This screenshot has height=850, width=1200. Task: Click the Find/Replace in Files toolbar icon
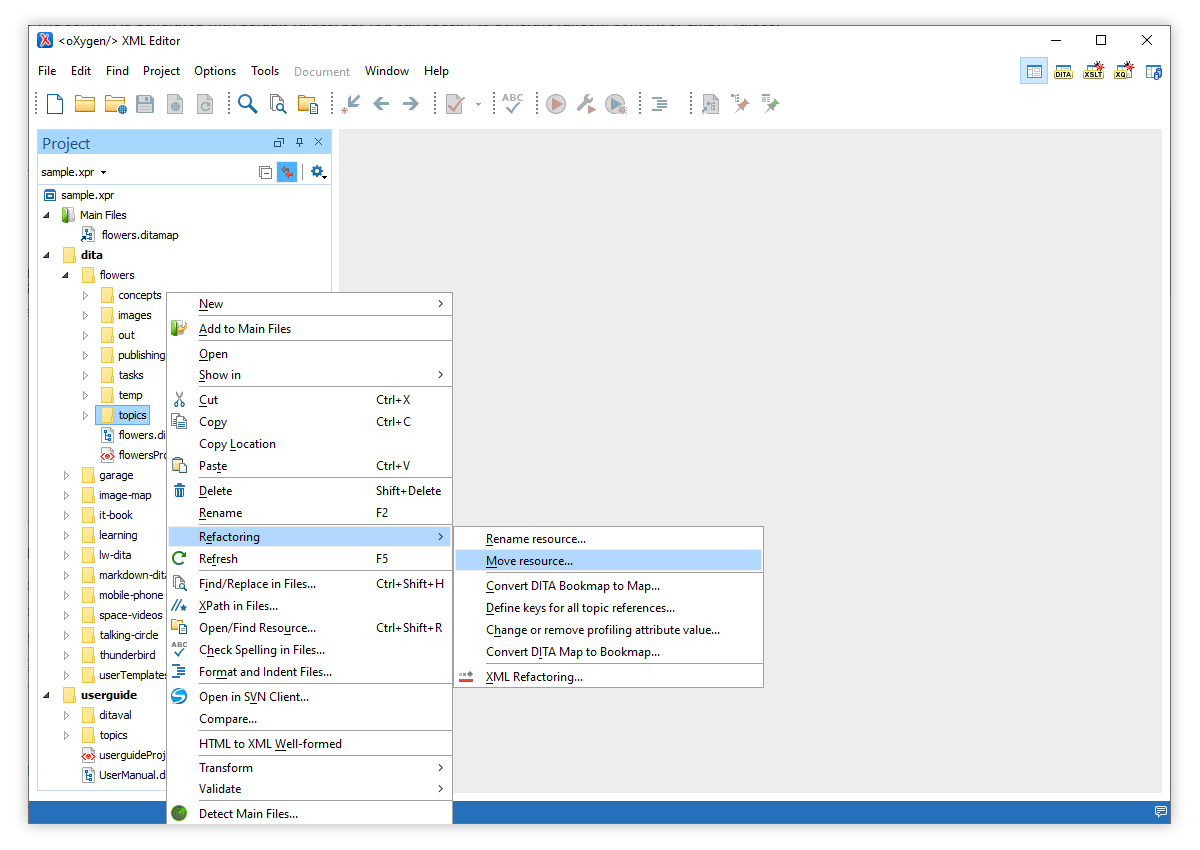click(278, 104)
